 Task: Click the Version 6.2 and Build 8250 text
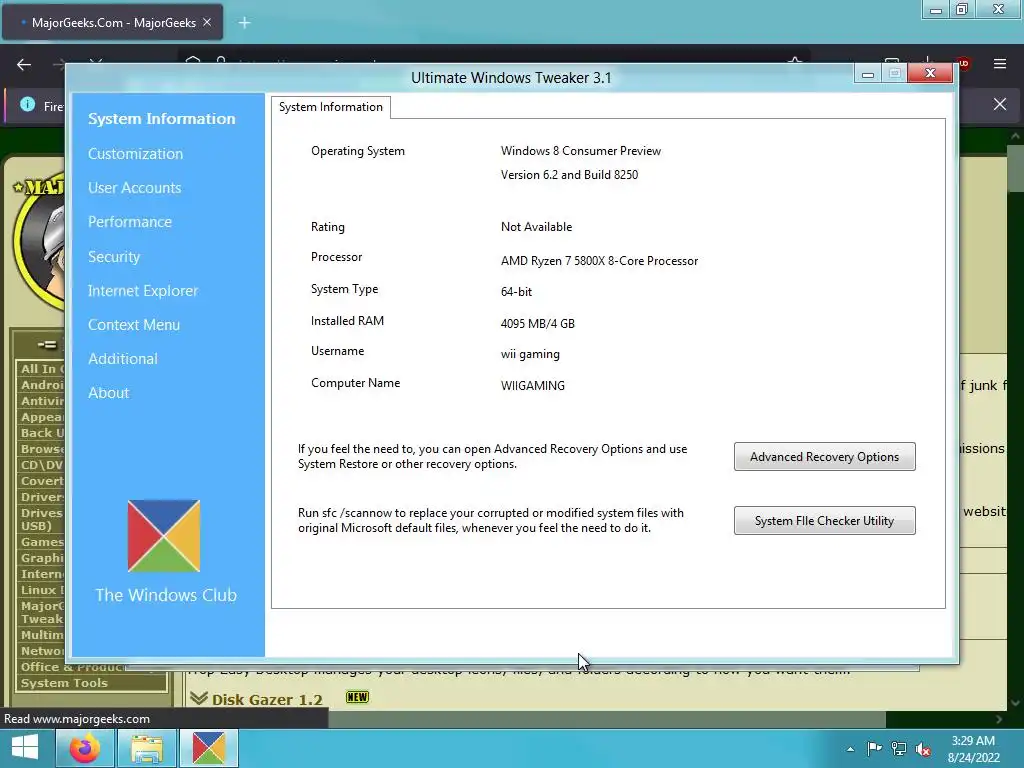[x=569, y=174]
